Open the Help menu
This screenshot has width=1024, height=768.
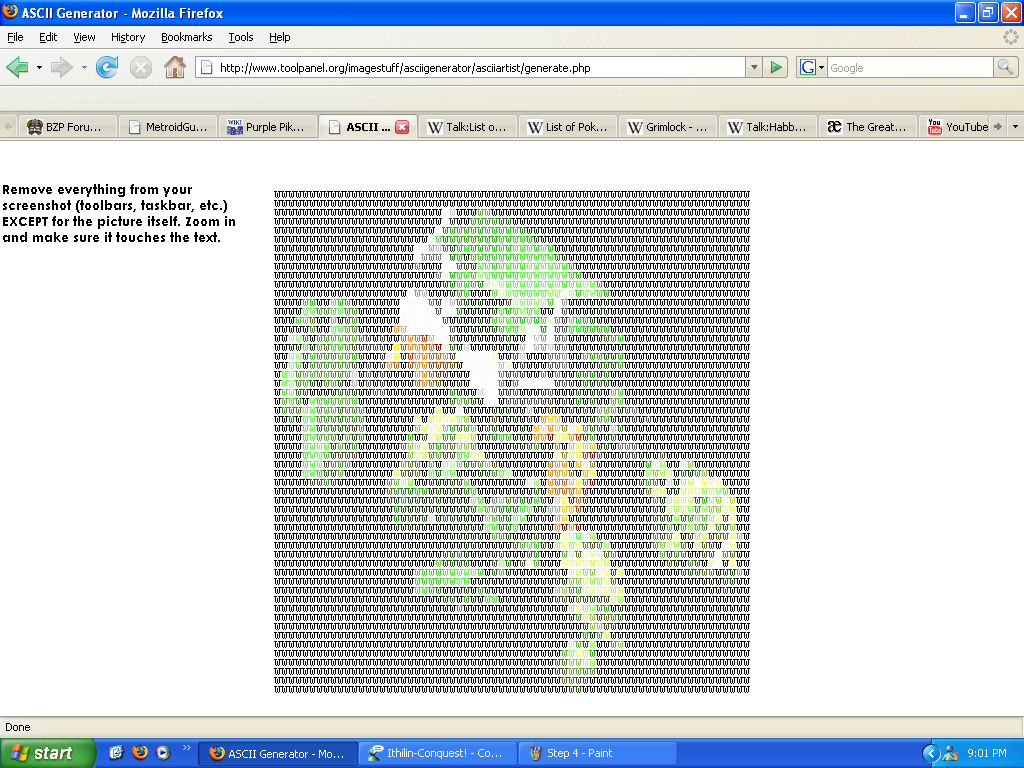(x=280, y=37)
